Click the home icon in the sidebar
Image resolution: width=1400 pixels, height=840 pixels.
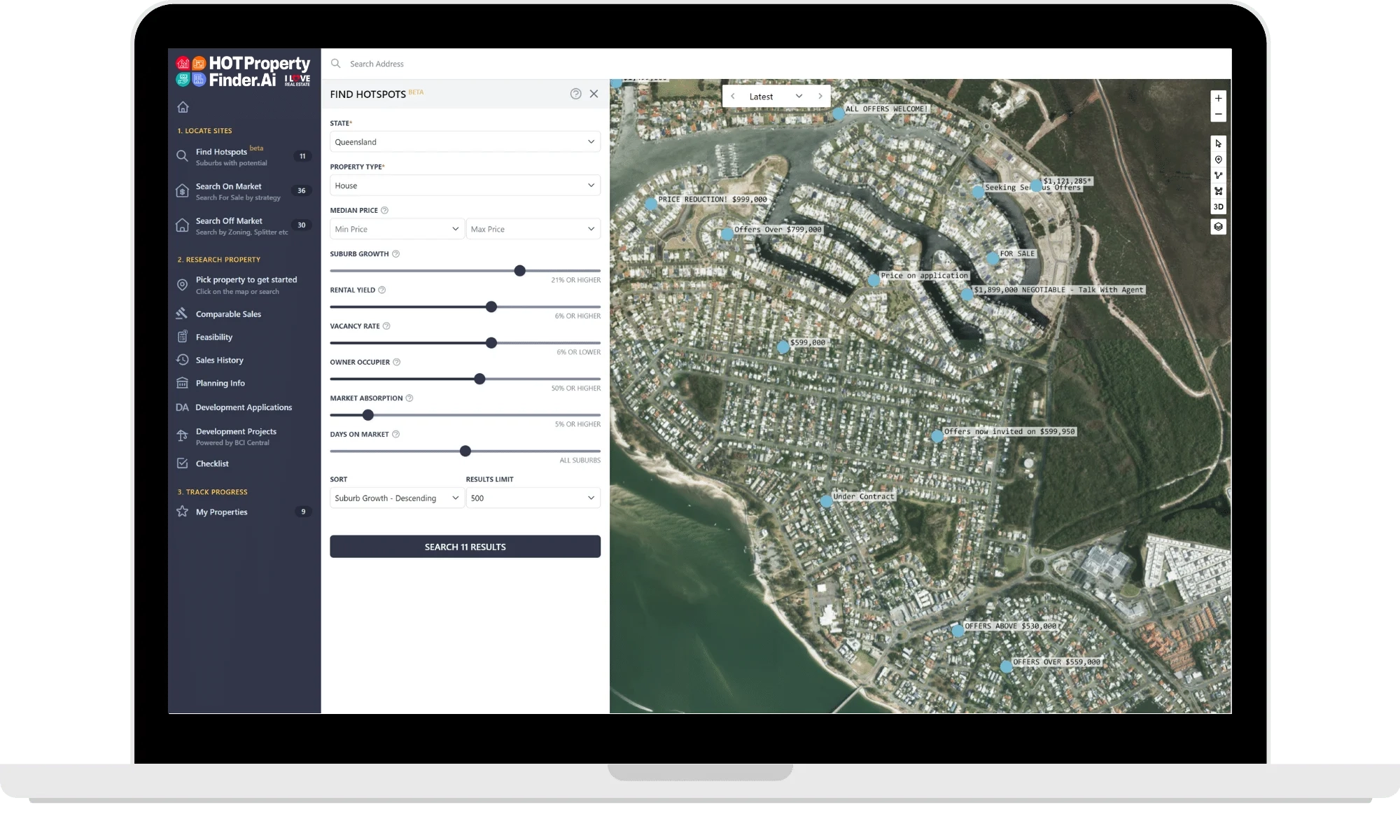click(x=183, y=107)
